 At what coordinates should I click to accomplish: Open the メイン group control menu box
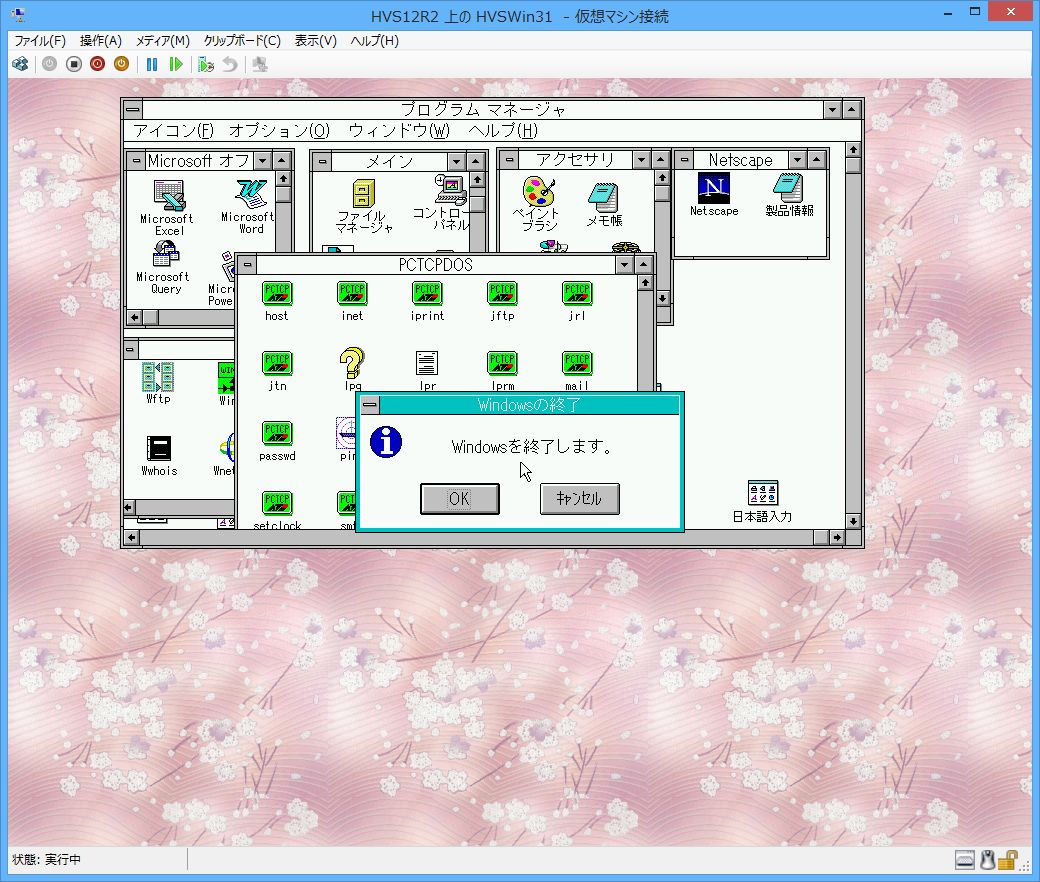click(322, 161)
